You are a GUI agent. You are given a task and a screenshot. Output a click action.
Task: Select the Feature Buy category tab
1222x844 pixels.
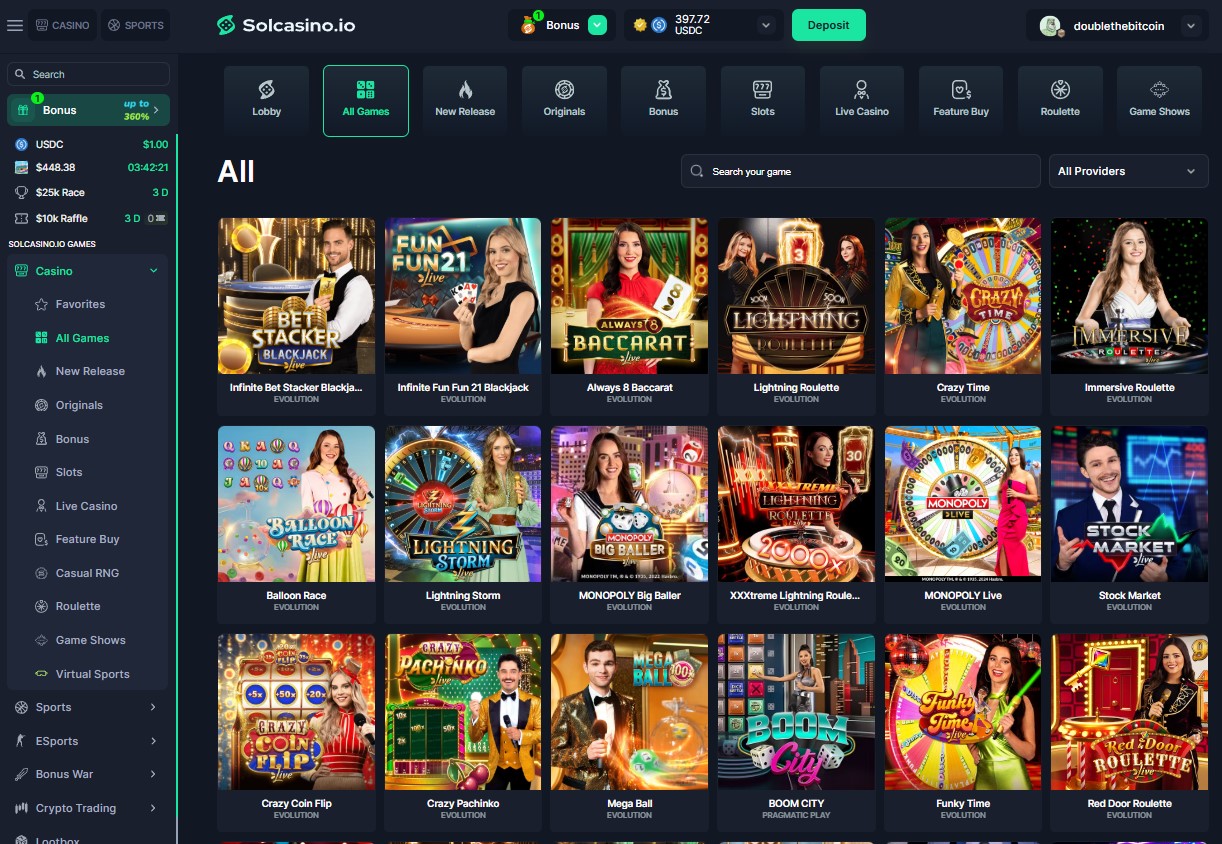click(961, 100)
